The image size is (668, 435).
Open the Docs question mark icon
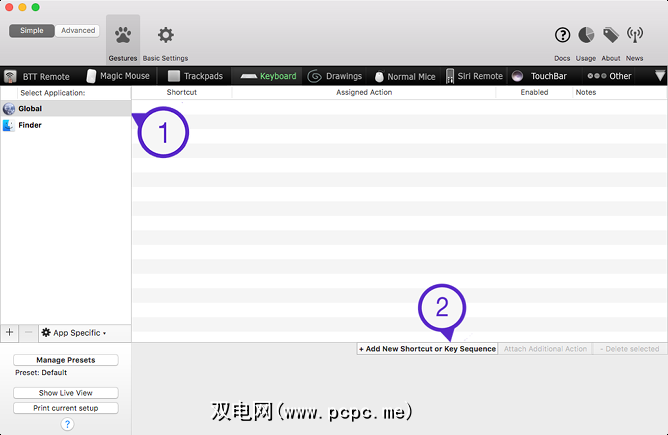tap(562, 35)
